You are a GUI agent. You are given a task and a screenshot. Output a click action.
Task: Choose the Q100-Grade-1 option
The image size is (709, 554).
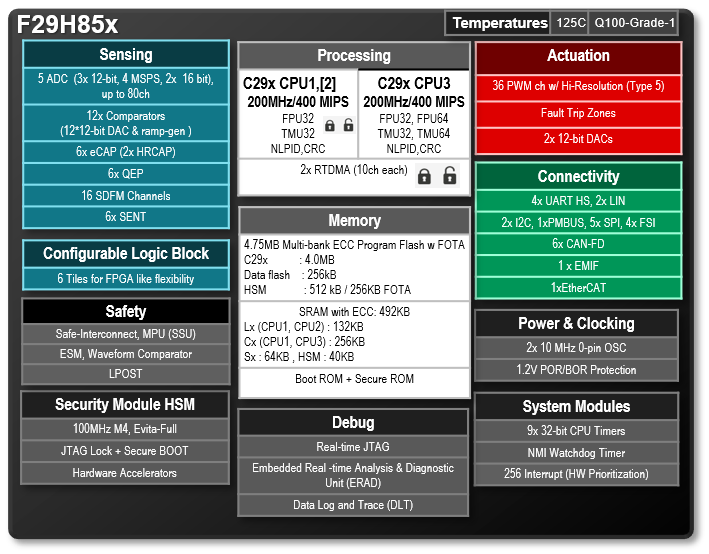point(635,23)
